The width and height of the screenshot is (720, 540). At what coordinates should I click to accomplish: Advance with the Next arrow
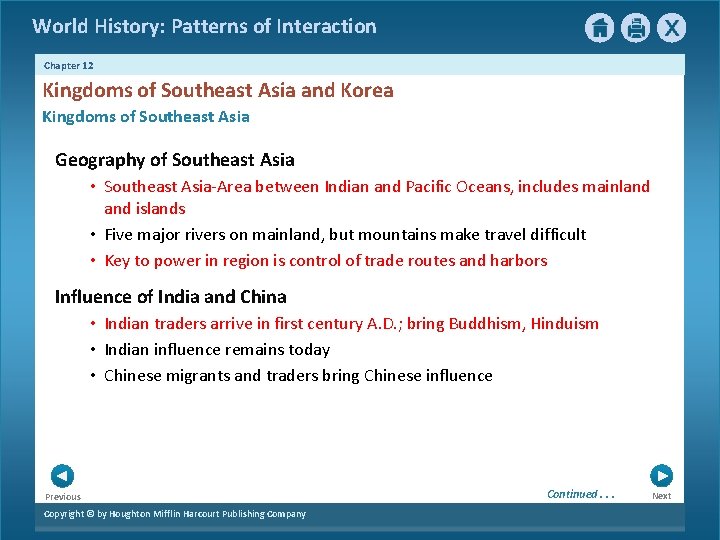[x=662, y=476]
